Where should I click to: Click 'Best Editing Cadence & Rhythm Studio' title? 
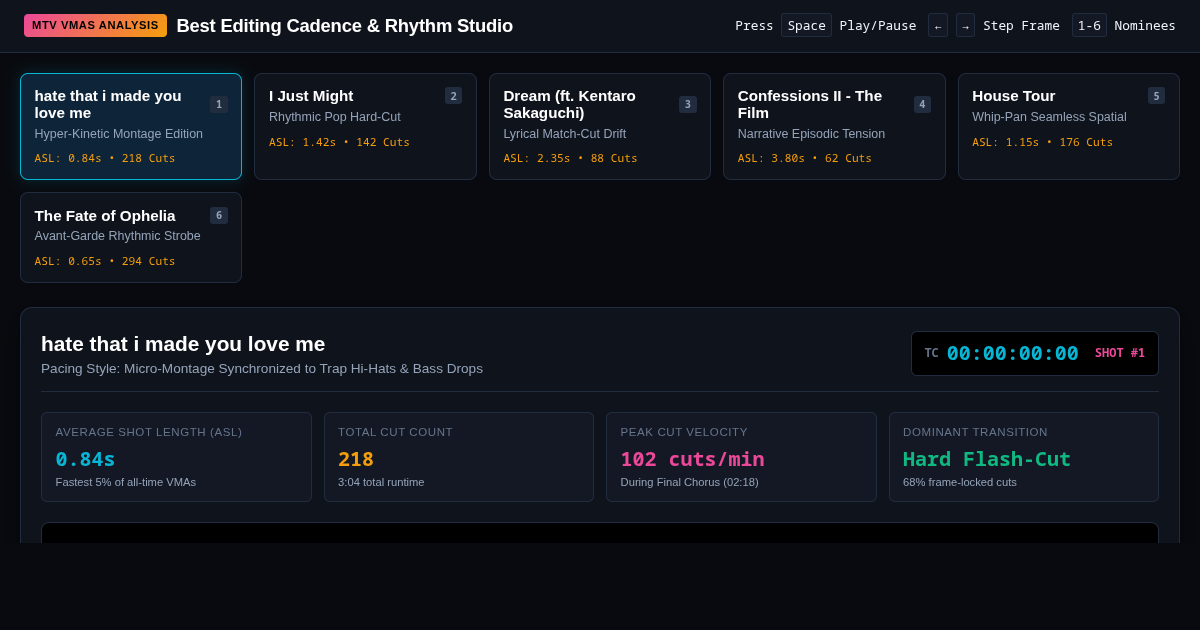tap(345, 26)
